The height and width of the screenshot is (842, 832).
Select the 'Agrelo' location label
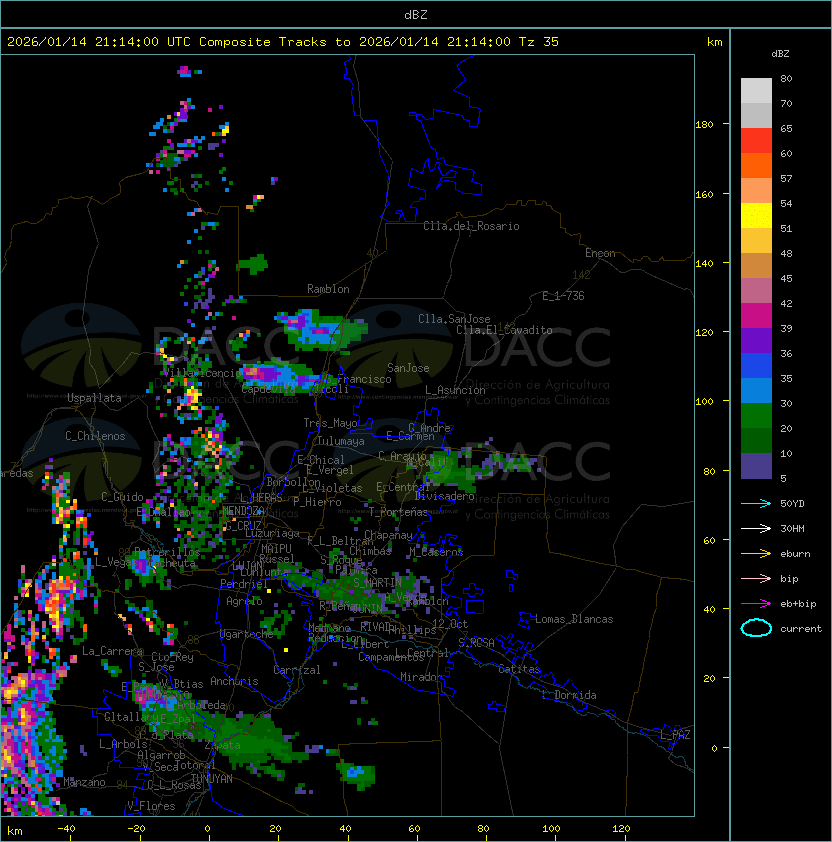244,601
